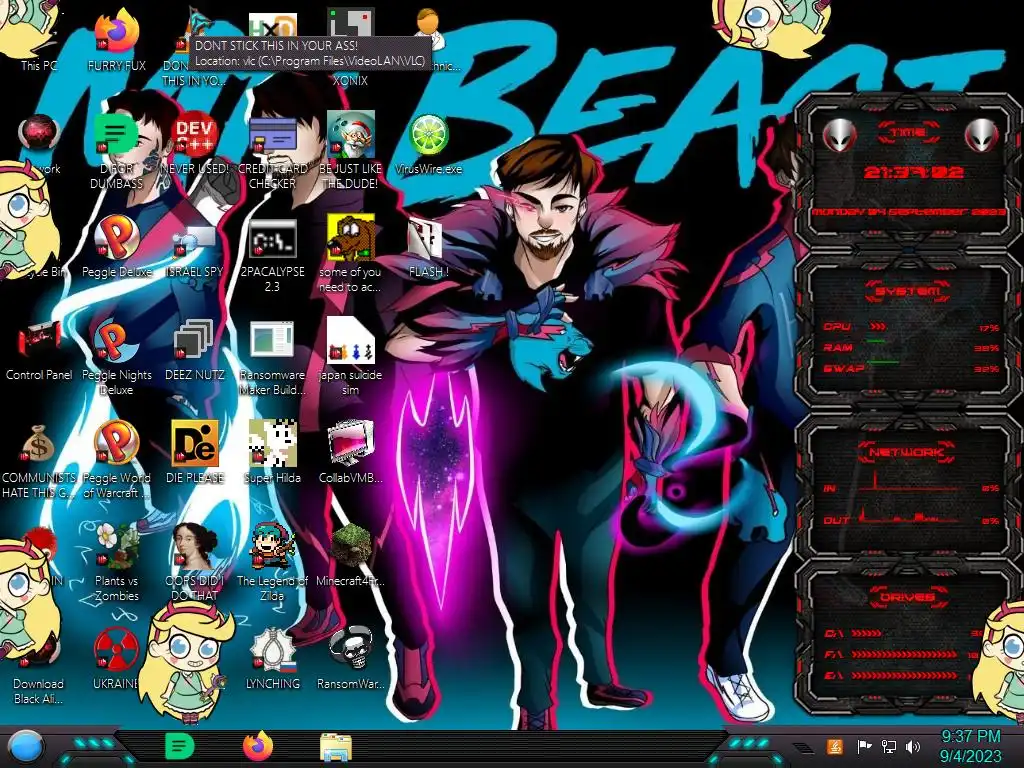Image resolution: width=1024 pixels, height=768 pixels.
Task: Open Firefox from the taskbar
Action: (x=258, y=746)
